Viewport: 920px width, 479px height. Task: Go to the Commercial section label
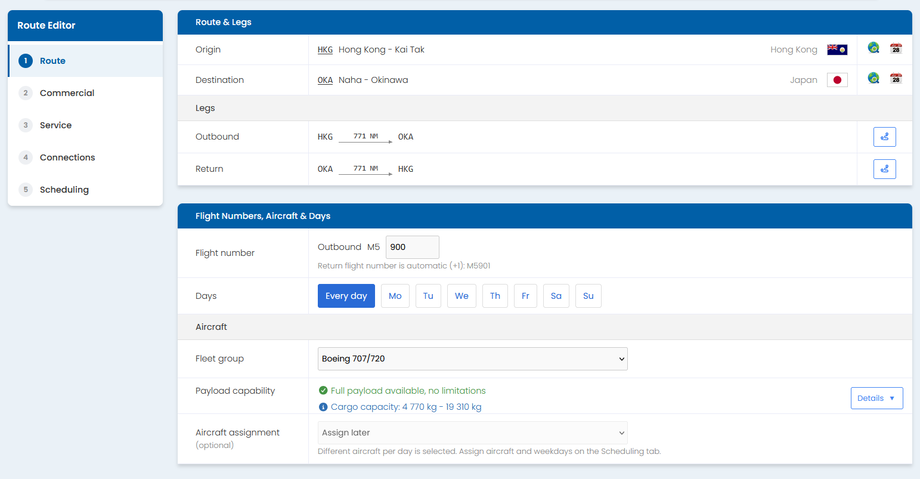click(67, 93)
